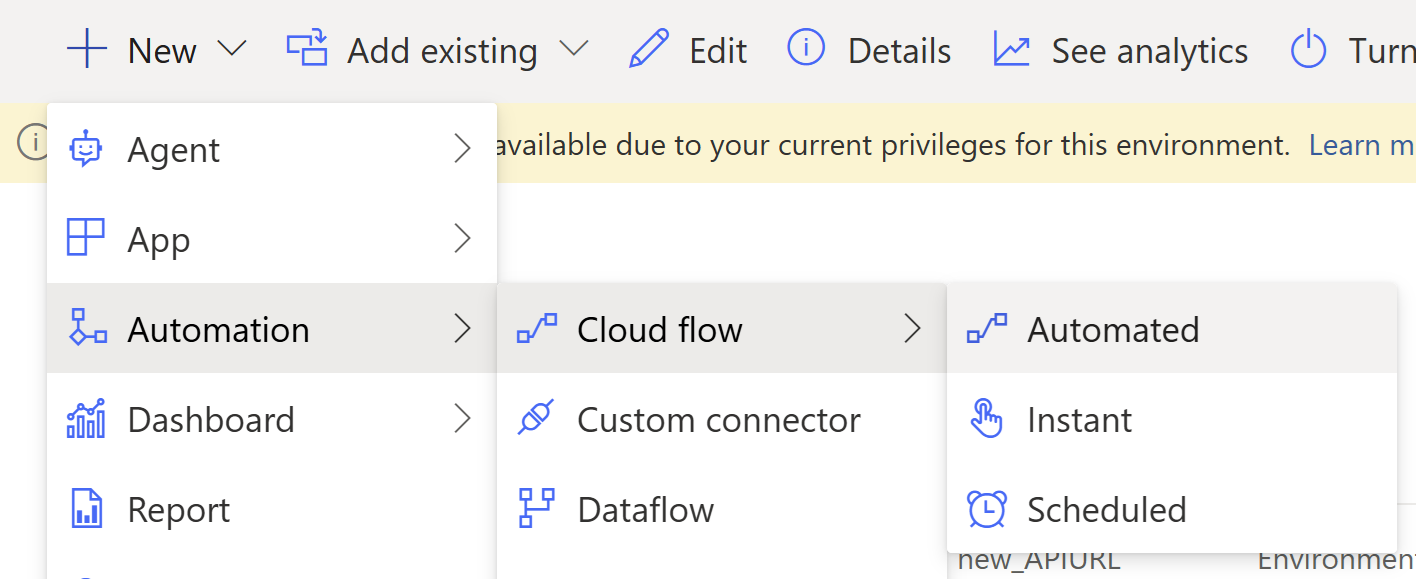
Task: Open the Add existing dropdown arrow
Action: point(573,49)
